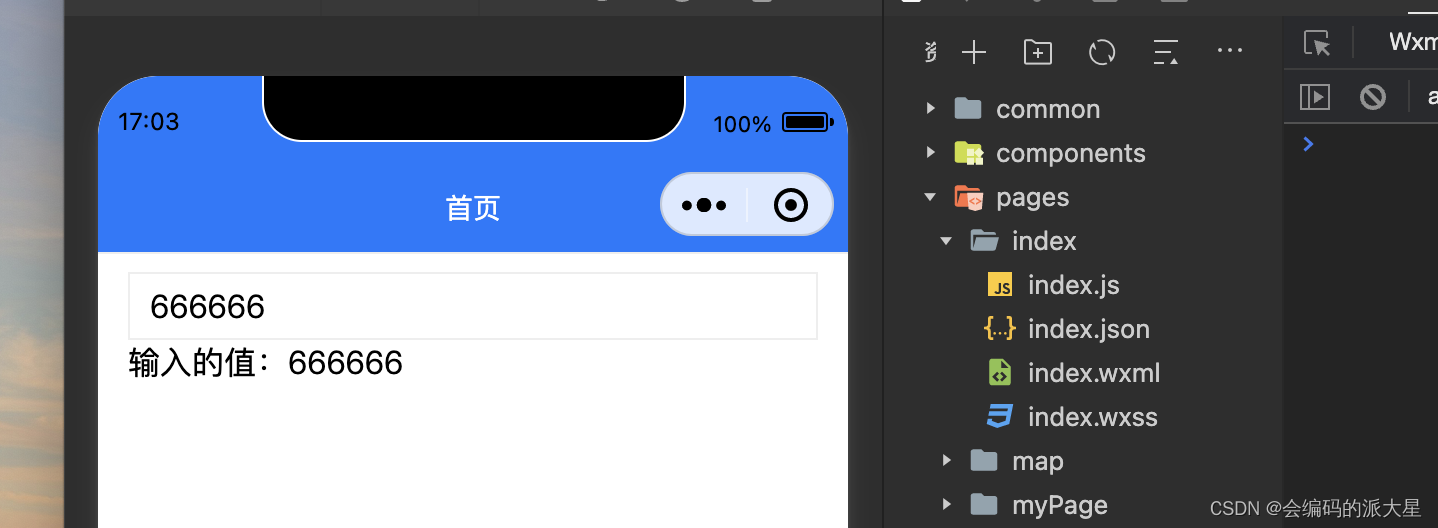Click the 17:03 clock in simulator
The width and height of the screenshot is (1438, 528).
[149, 122]
